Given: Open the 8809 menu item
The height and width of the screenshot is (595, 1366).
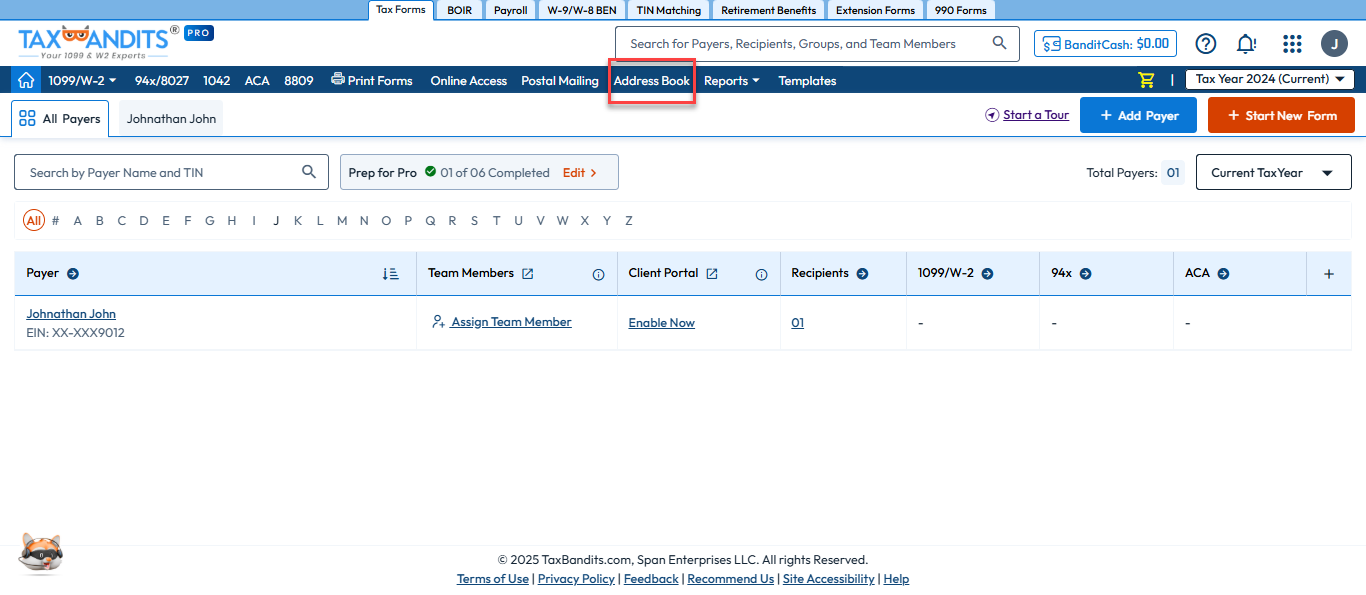Looking at the screenshot, I should tap(299, 81).
